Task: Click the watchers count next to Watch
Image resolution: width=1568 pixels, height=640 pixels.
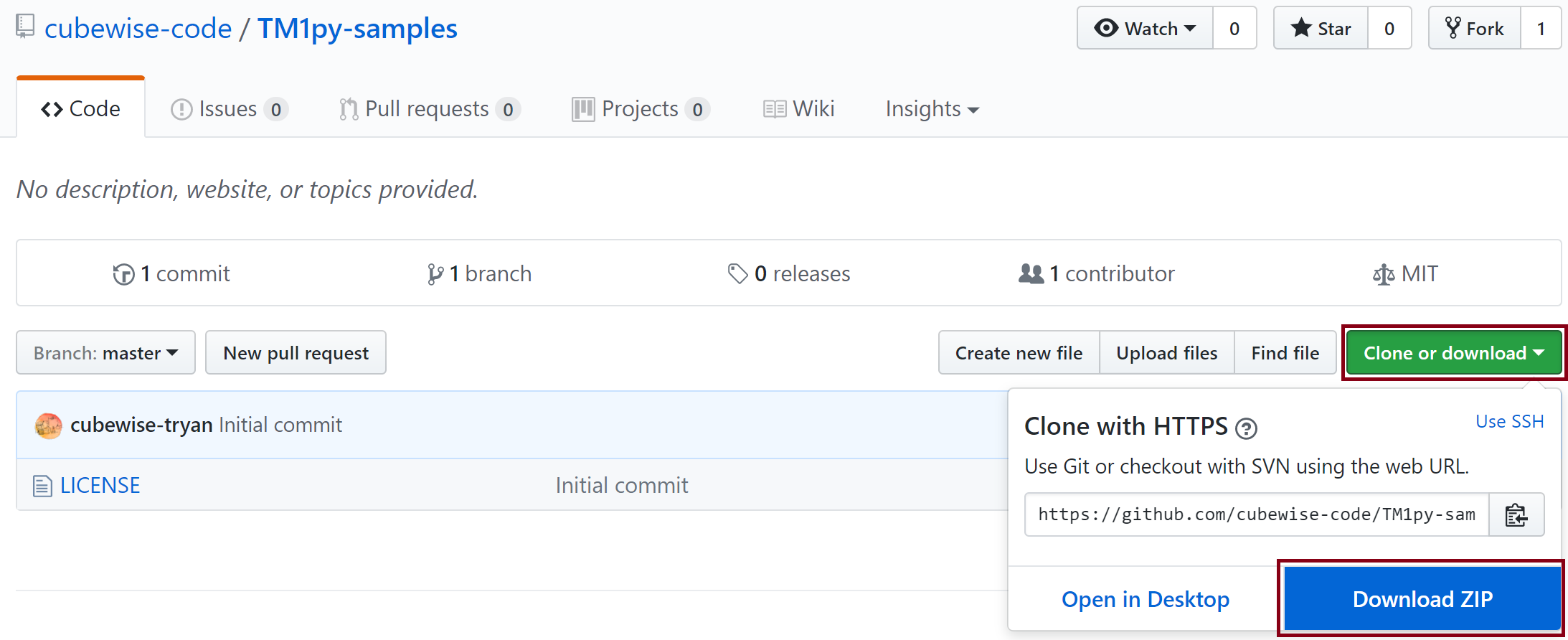Action: pyautogui.click(x=1234, y=28)
